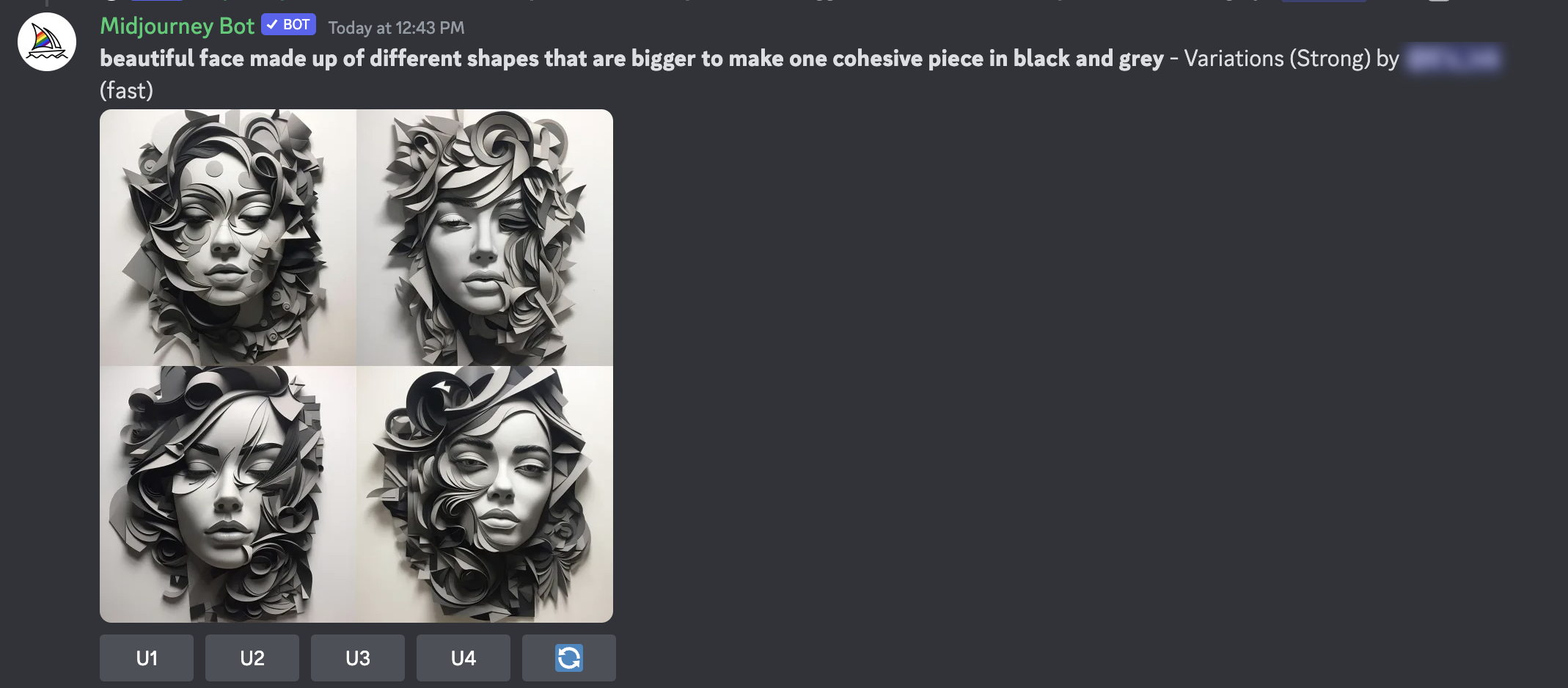Click the '(fast)' mode text

[x=126, y=91]
